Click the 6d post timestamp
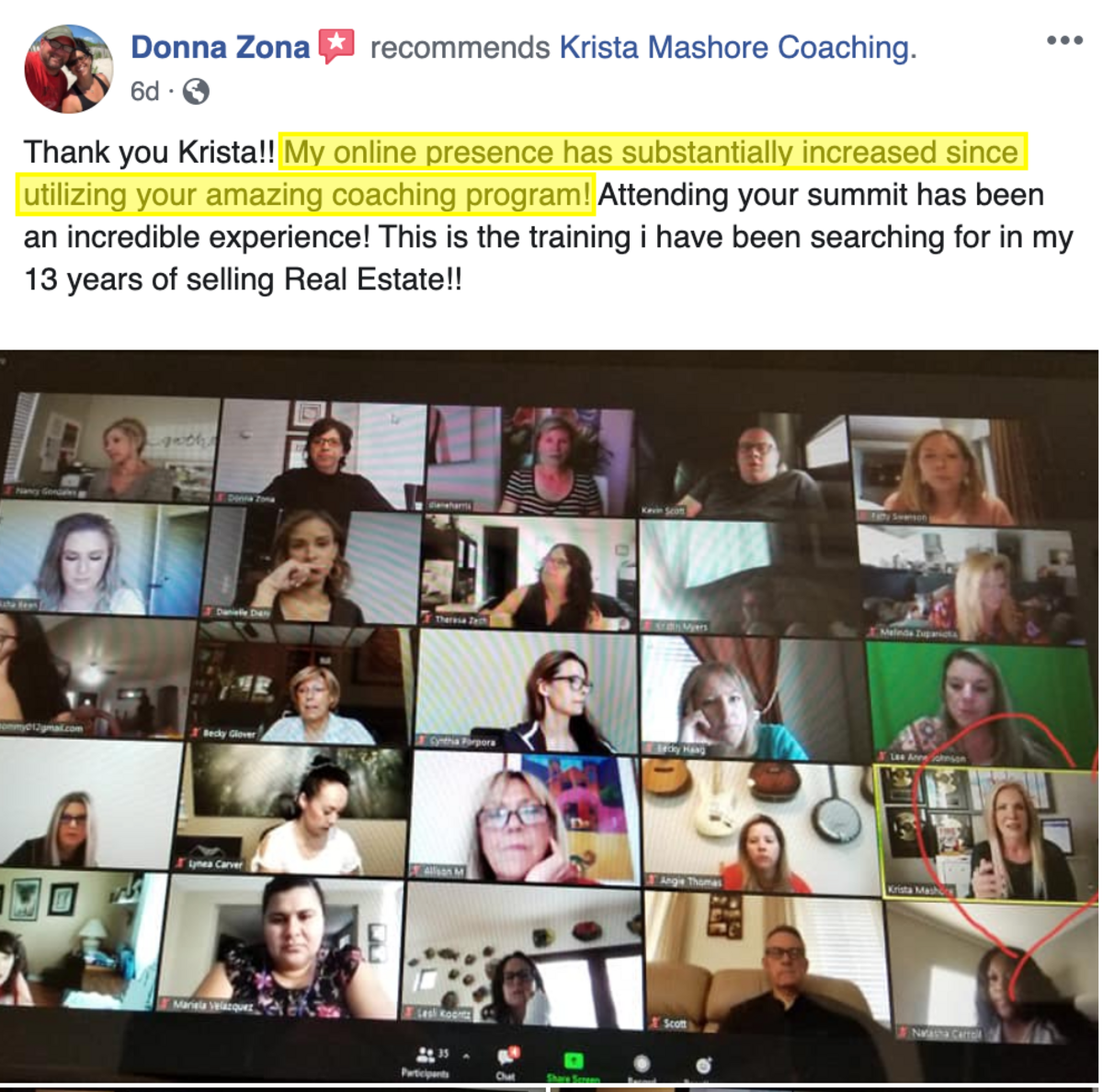The width and height of the screenshot is (1103, 1092). point(144,91)
